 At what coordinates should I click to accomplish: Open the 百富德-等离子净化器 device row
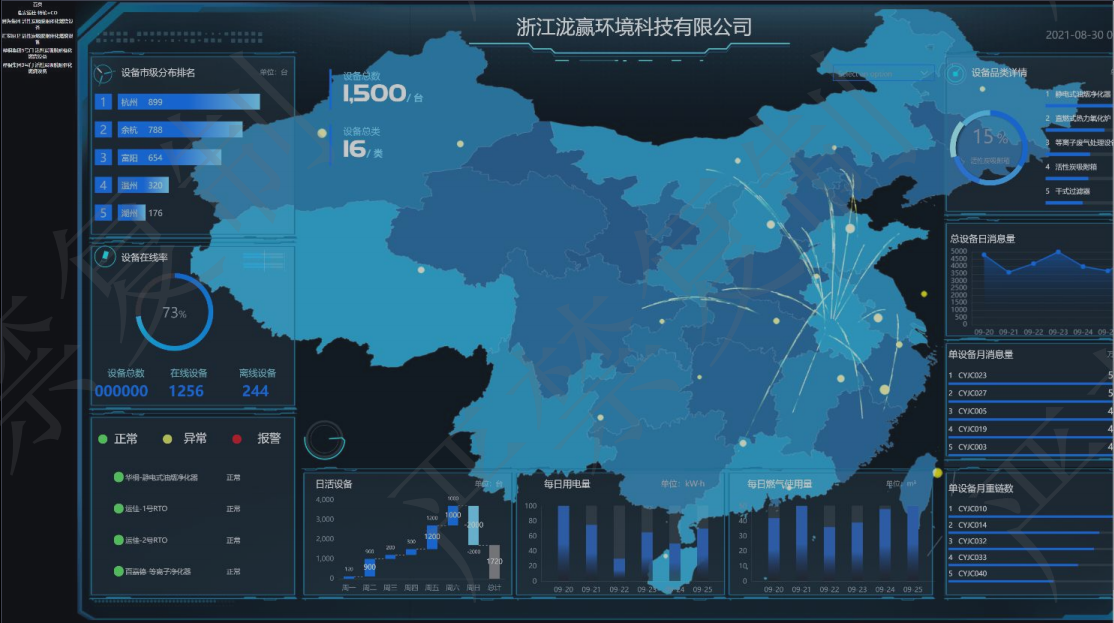(x=178, y=571)
